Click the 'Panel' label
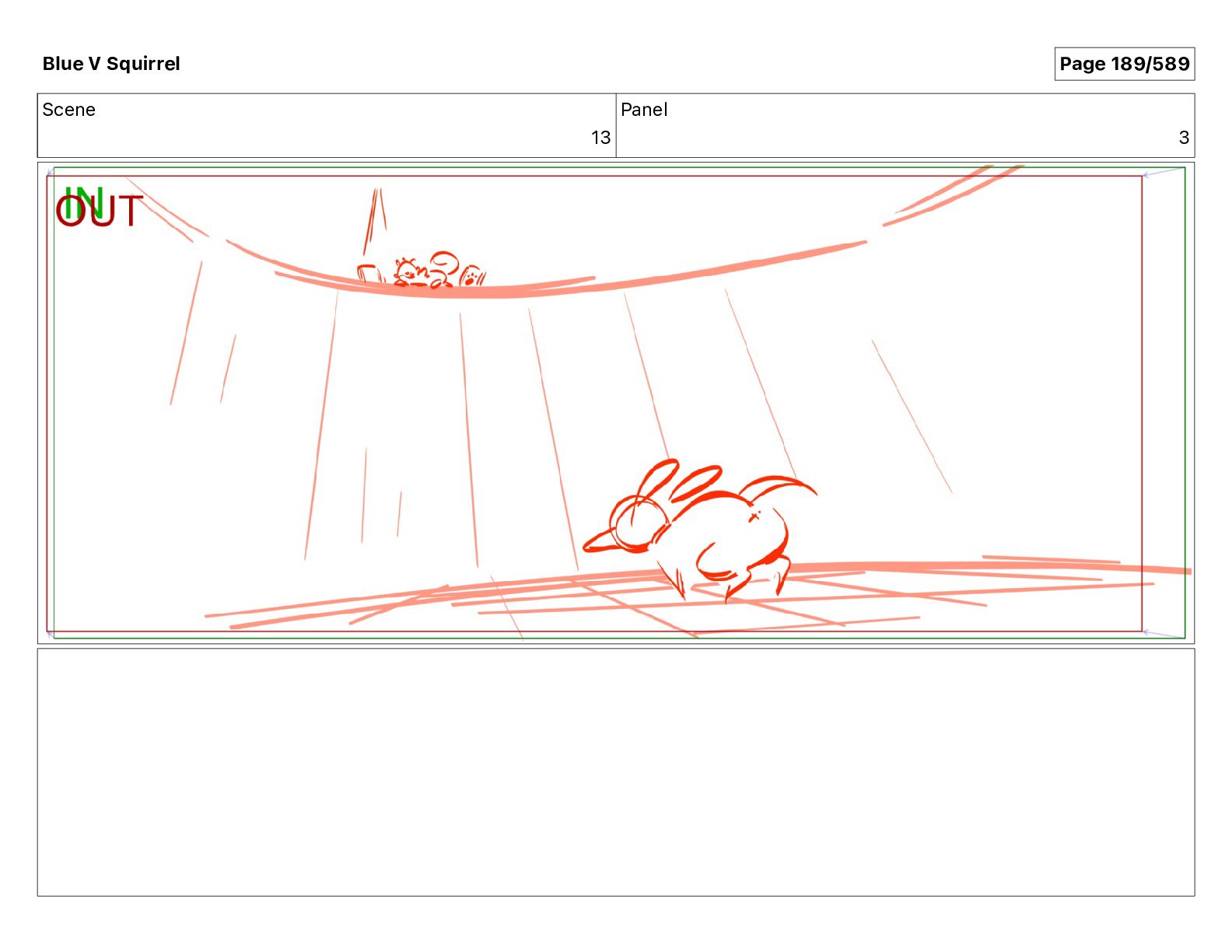This screenshot has height=952, width=1232. coord(644,110)
